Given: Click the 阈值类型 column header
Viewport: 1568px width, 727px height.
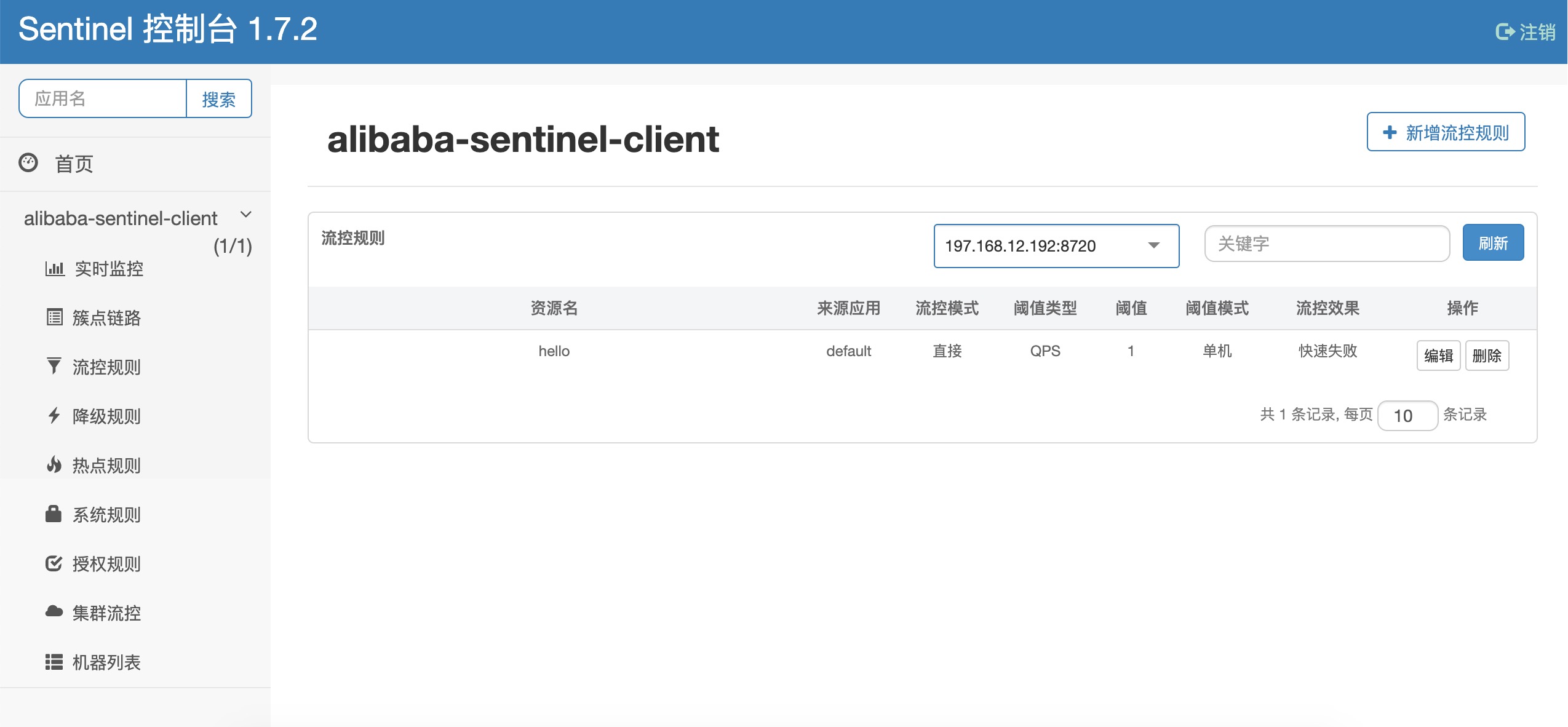Looking at the screenshot, I should [1045, 308].
